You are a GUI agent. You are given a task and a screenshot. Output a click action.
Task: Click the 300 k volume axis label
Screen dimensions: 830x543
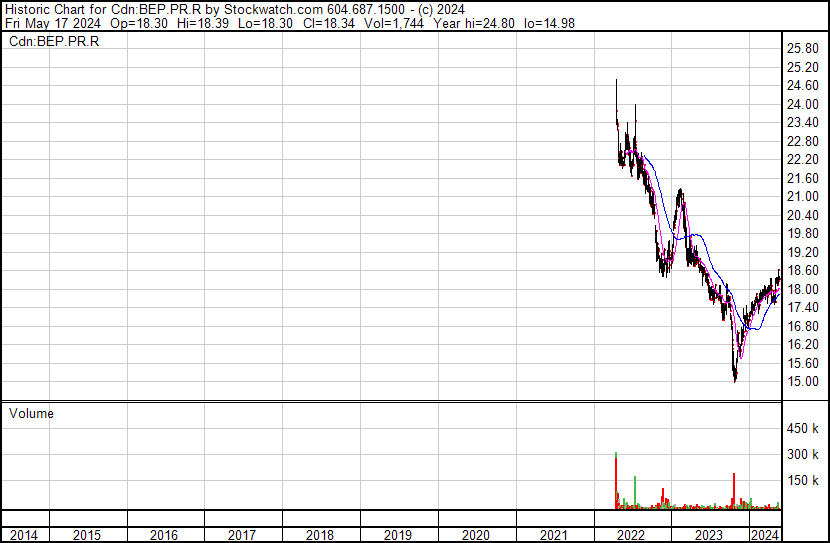pyautogui.click(x=803, y=454)
